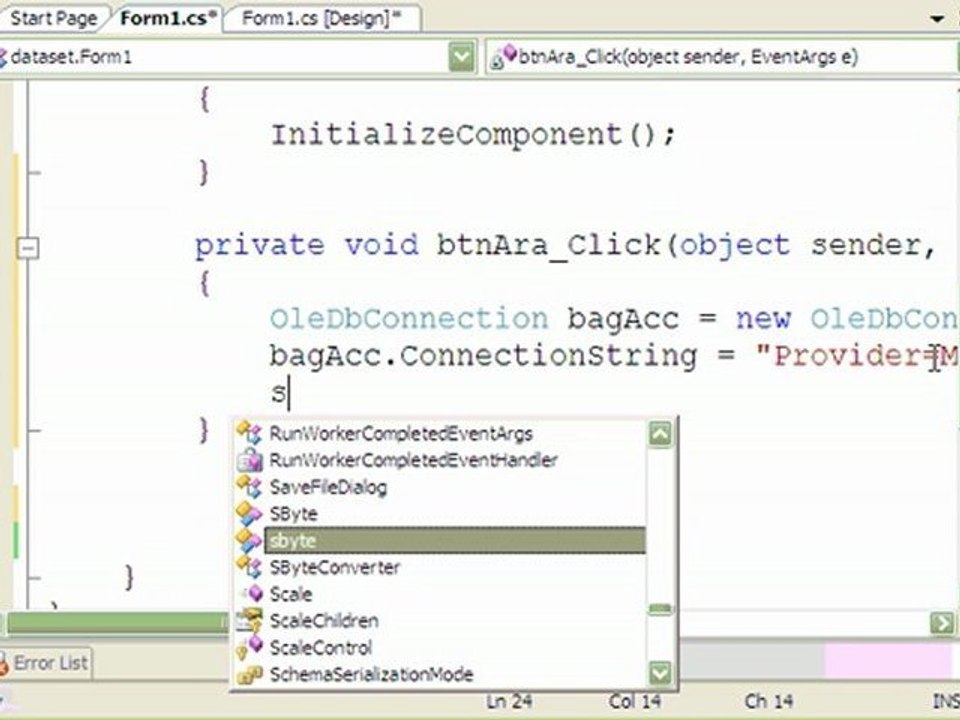Switch to the Start Page tab
The height and width of the screenshot is (720, 960).
pyautogui.click(x=54, y=18)
